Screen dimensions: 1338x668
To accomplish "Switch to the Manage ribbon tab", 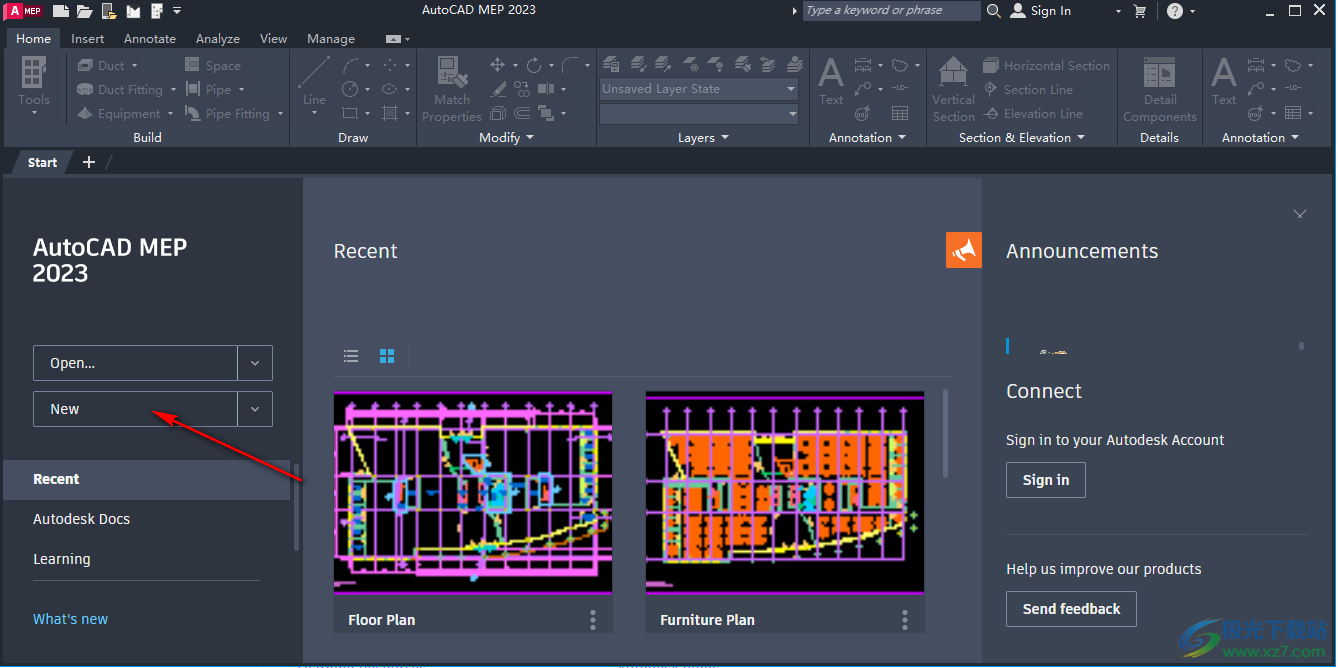I will click(331, 39).
